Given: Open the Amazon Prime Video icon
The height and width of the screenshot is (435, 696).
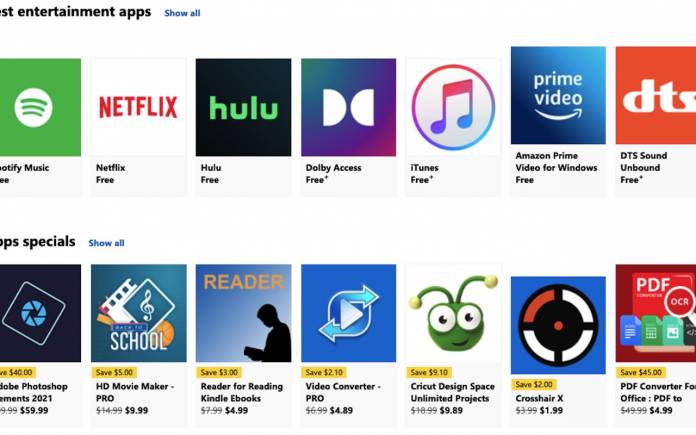Looking at the screenshot, I should click(x=558, y=95).
